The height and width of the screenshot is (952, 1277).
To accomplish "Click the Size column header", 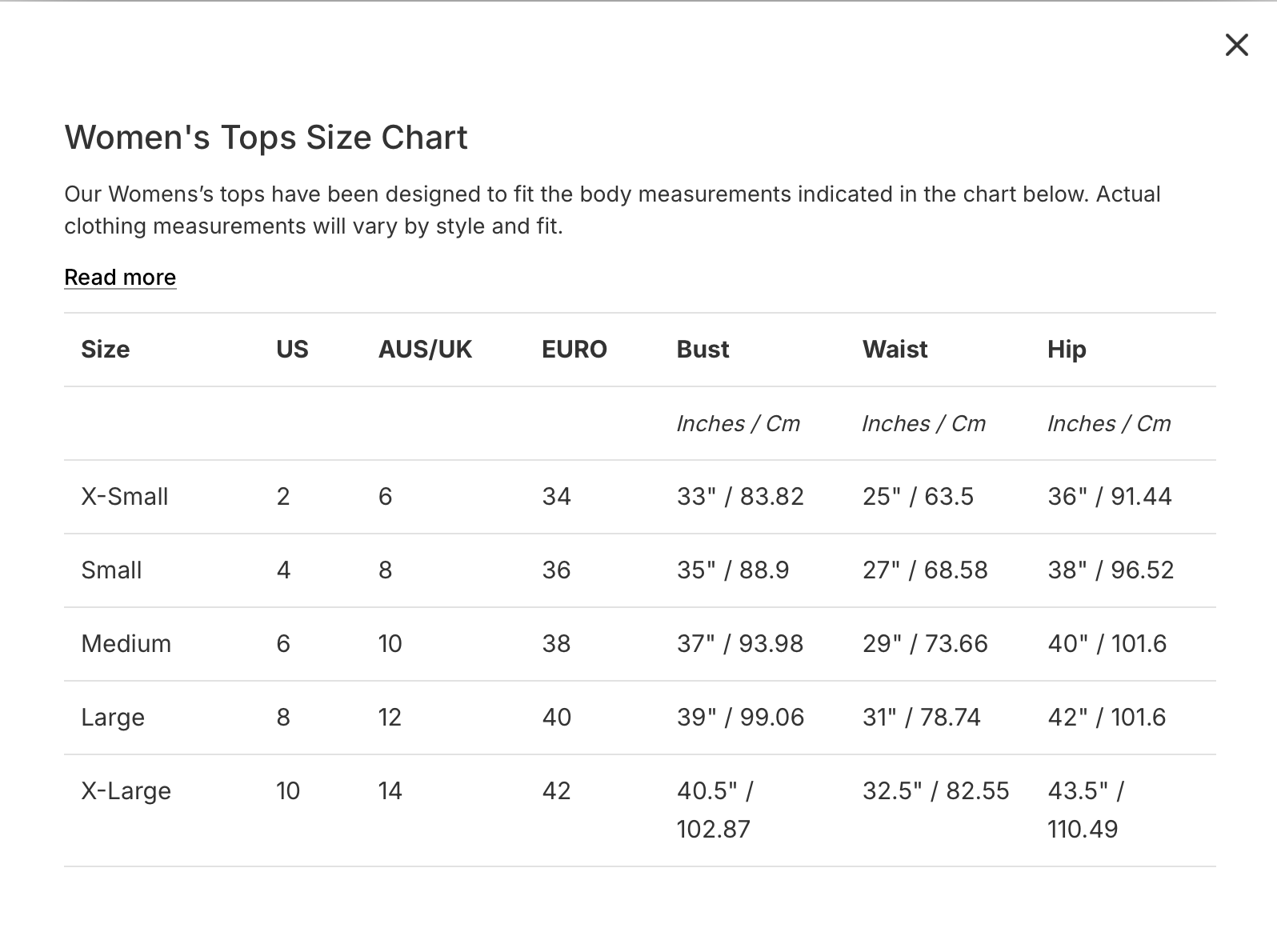I will tap(105, 350).
